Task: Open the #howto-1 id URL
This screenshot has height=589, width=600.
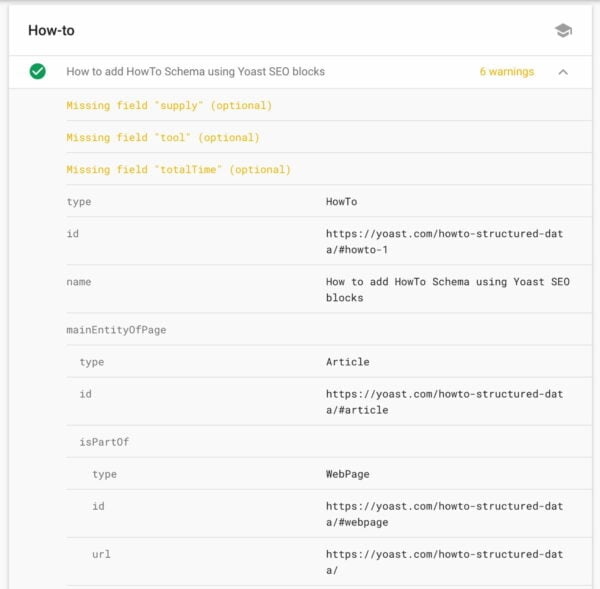Action: [x=444, y=241]
